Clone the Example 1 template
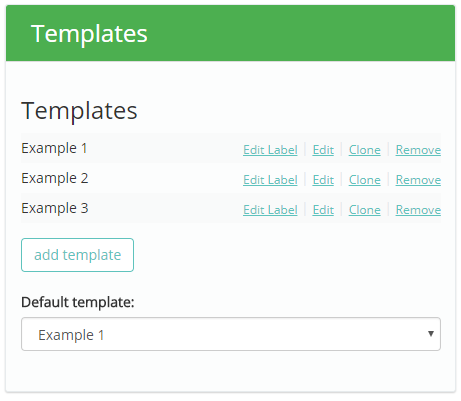 click(x=365, y=150)
